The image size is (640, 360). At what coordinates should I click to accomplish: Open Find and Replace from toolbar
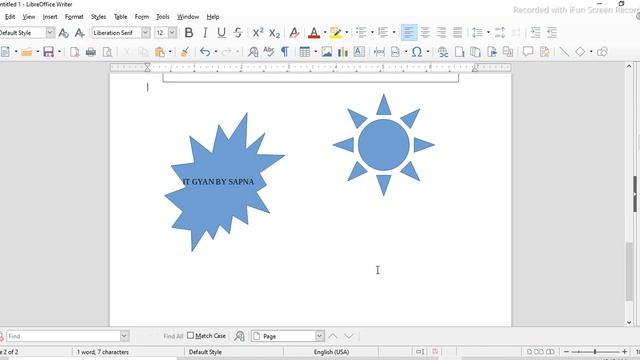[x=253, y=52]
